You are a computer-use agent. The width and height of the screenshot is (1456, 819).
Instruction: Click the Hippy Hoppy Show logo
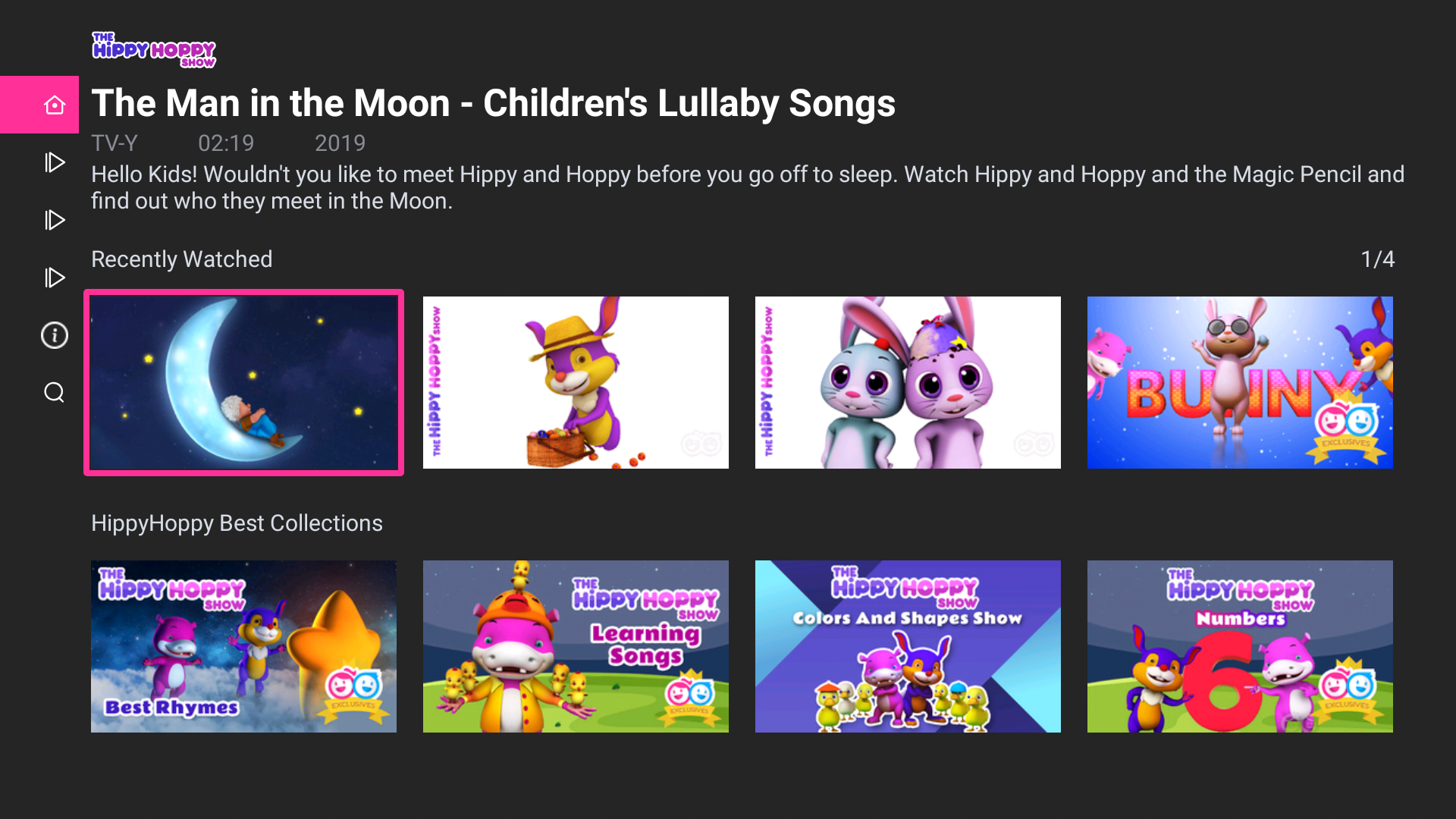pos(153,49)
